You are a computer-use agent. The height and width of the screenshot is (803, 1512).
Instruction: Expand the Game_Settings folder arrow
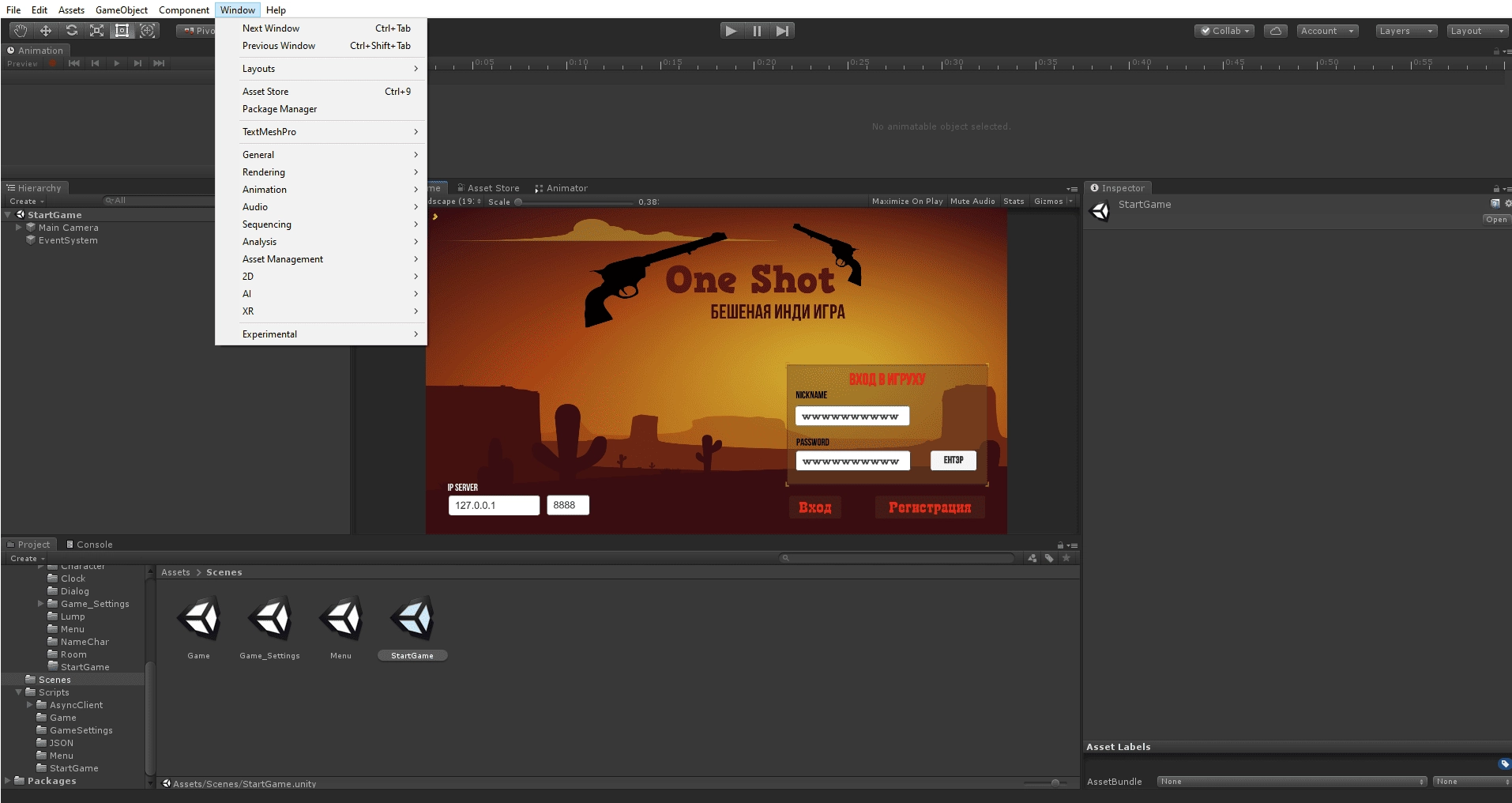tap(41, 604)
